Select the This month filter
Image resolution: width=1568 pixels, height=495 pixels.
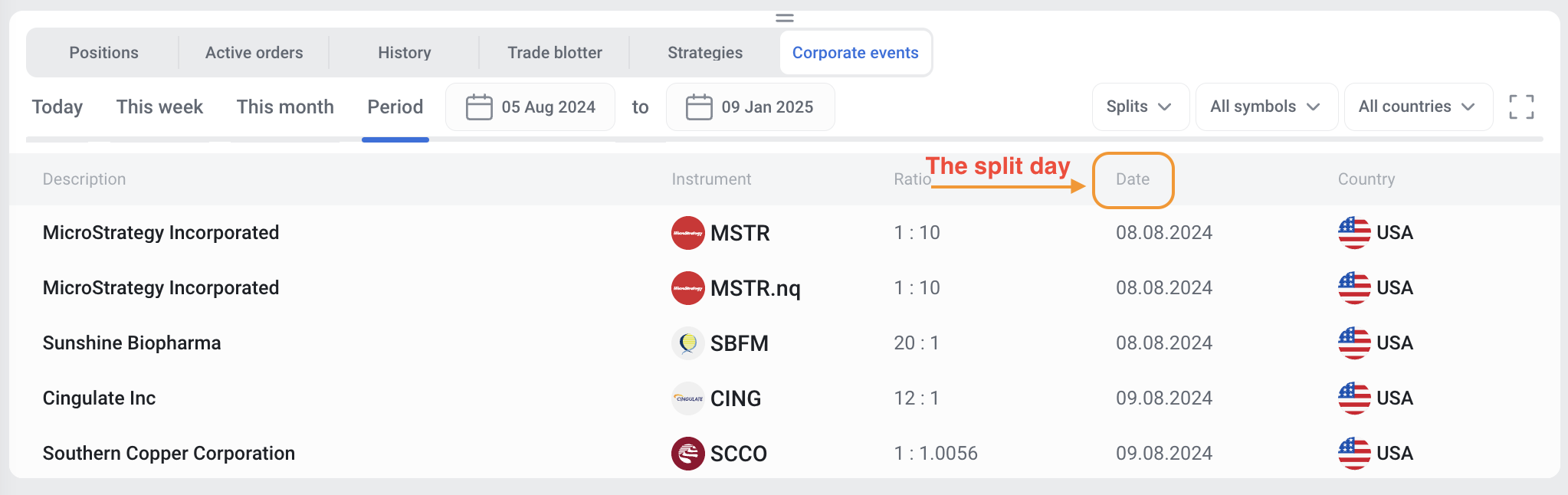point(285,107)
